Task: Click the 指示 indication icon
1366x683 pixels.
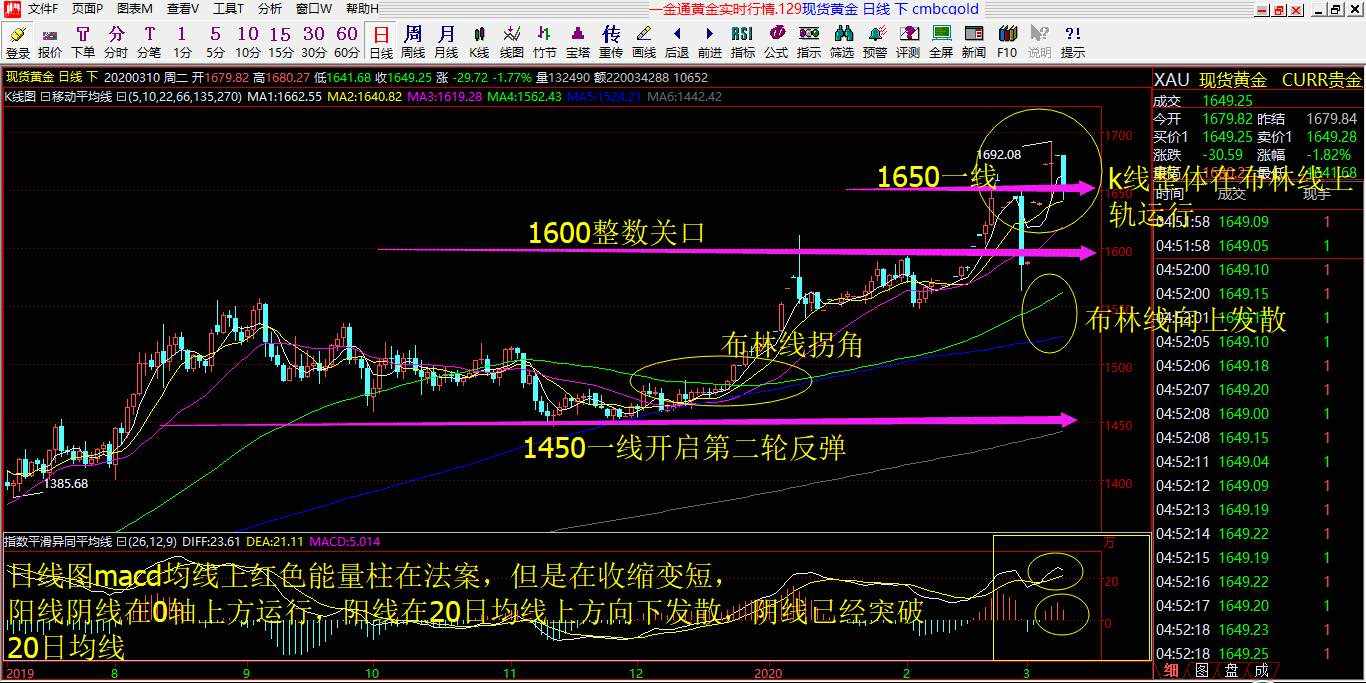Action: click(x=809, y=41)
